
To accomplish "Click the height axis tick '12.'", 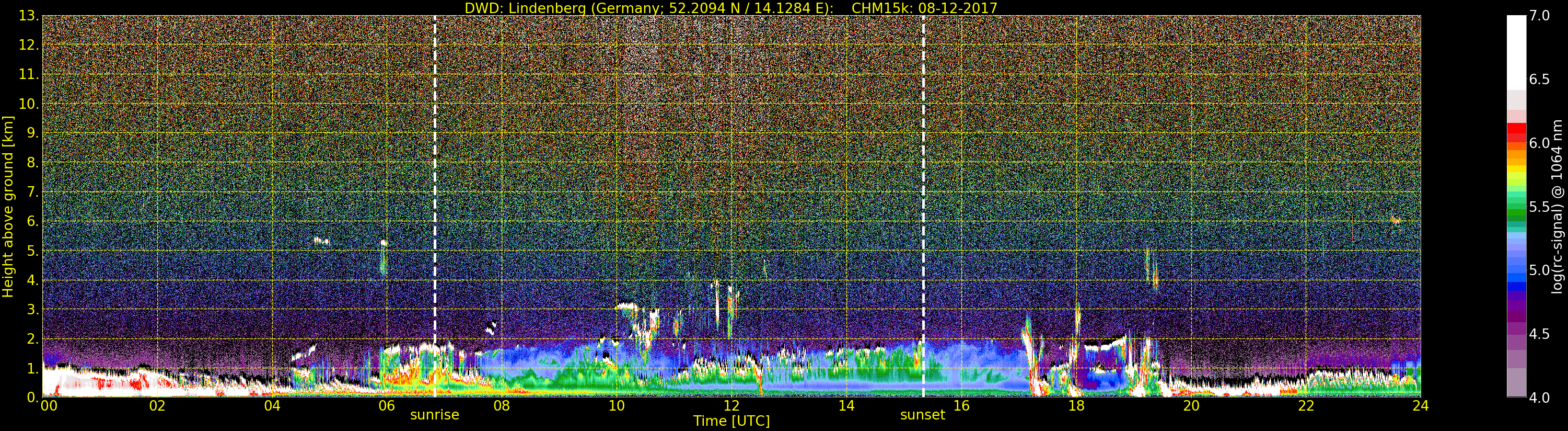I will point(28,45).
